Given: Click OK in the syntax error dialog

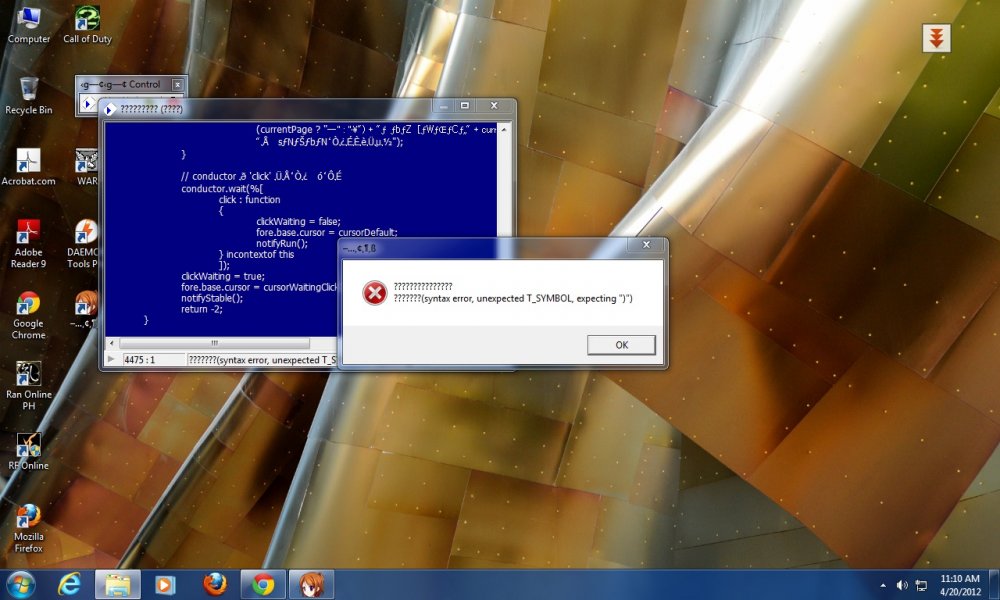Looking at the screenshot, I should [x=621, y=345].
